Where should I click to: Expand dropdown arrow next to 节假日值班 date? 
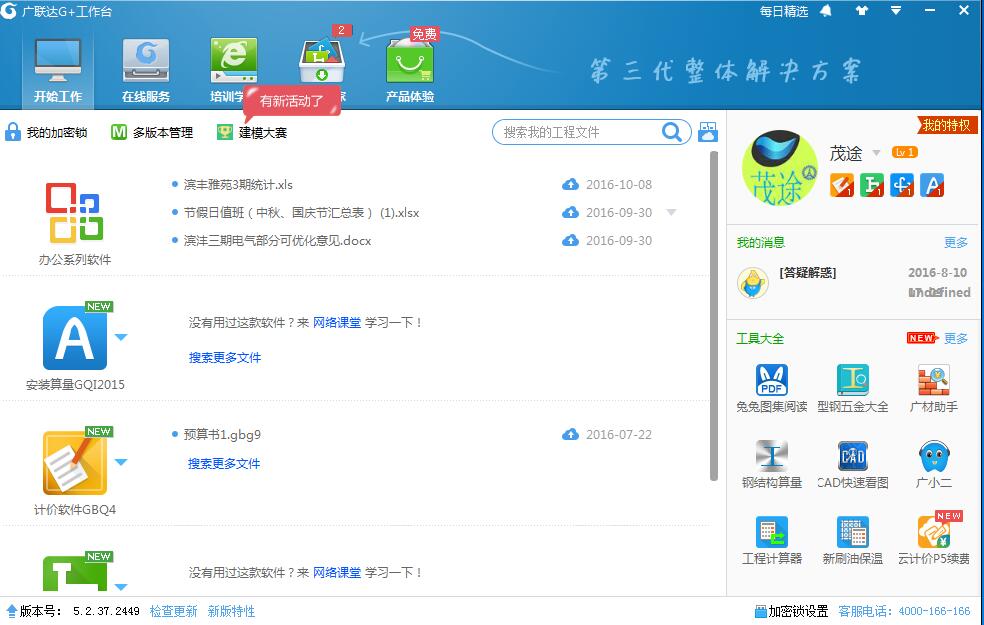tap(671, 213)
